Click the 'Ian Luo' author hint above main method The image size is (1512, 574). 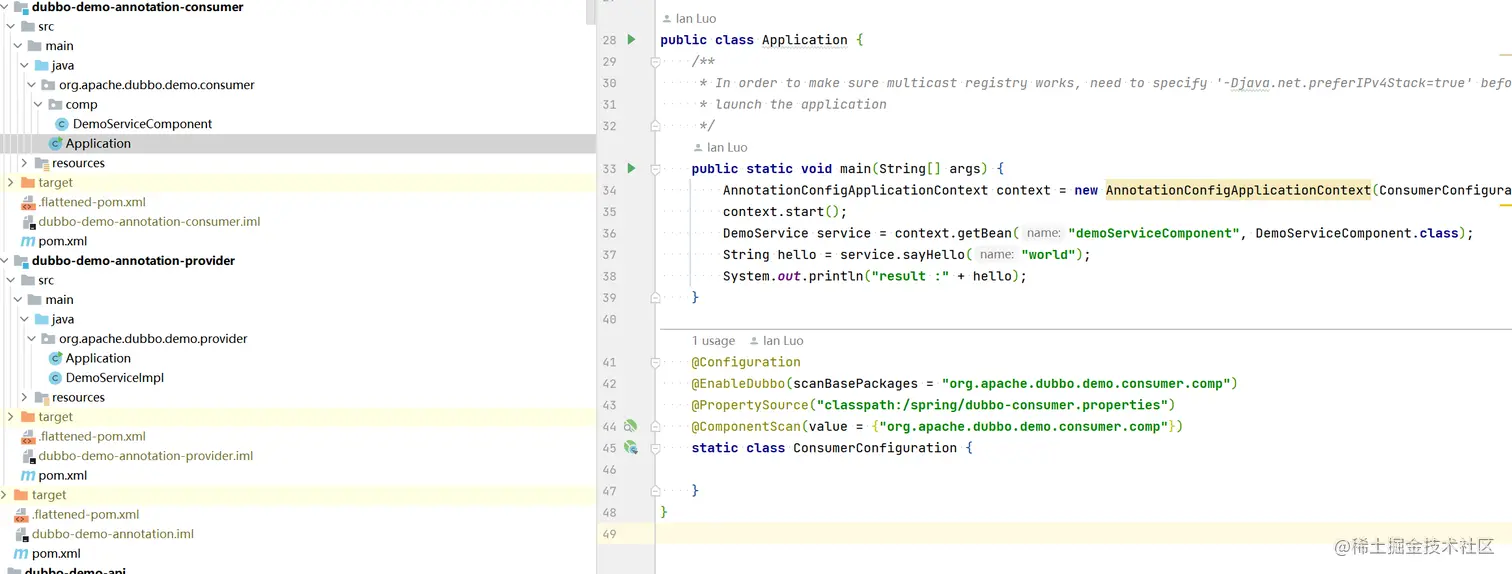click(720, 147)
